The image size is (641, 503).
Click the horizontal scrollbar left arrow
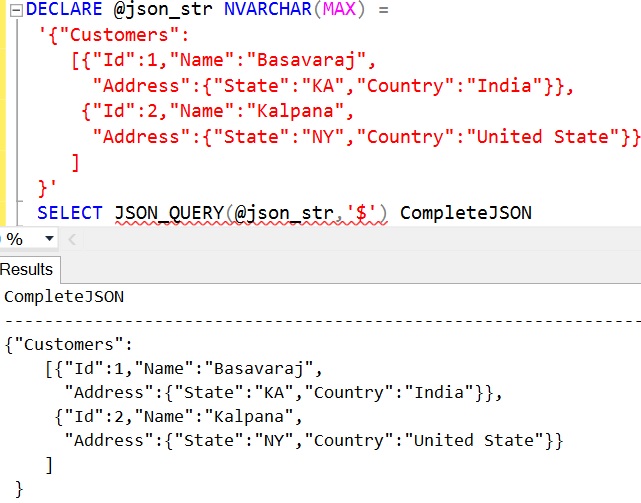(x=72, y=239)
